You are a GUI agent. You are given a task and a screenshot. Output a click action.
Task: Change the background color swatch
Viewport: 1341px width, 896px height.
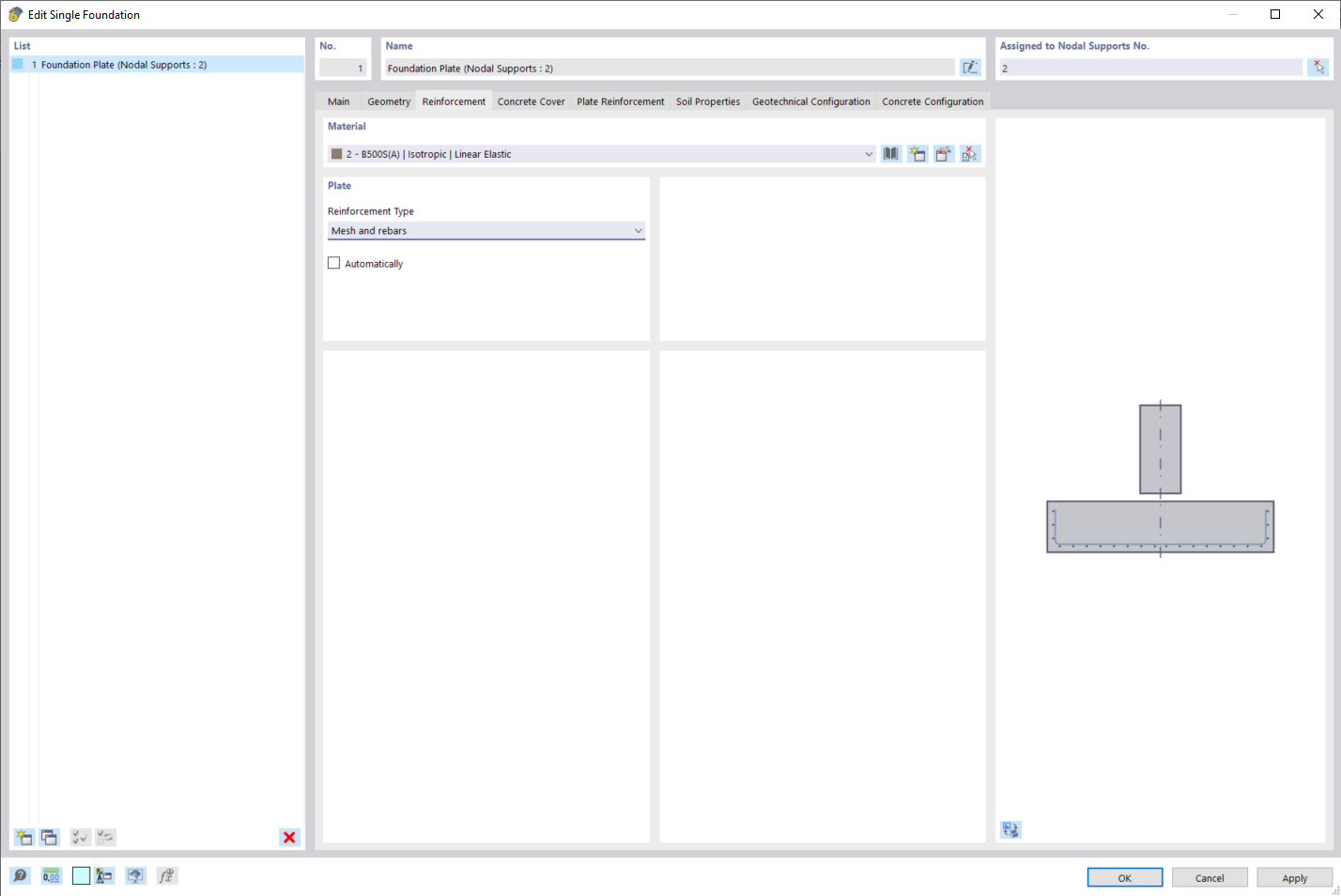(x=81, y=875)
